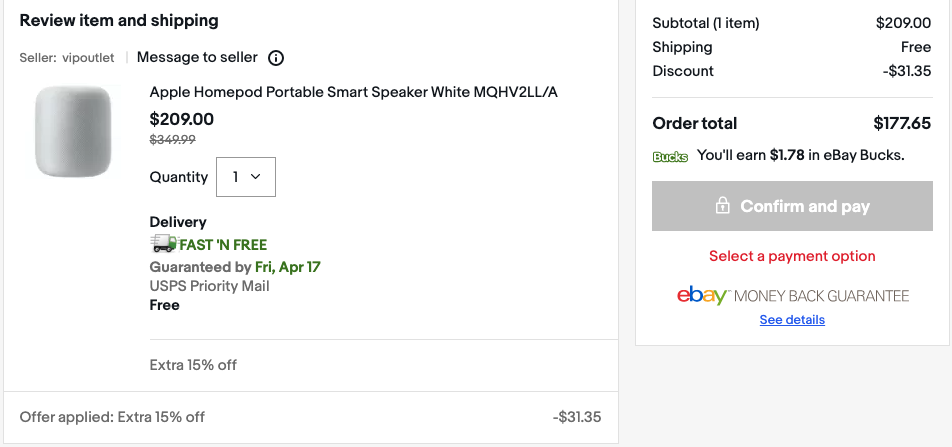This screenshot has height=447, width=952.
Task: Click the Quantity dropdown chevron arrow
Action: click(x=255, y=177)
